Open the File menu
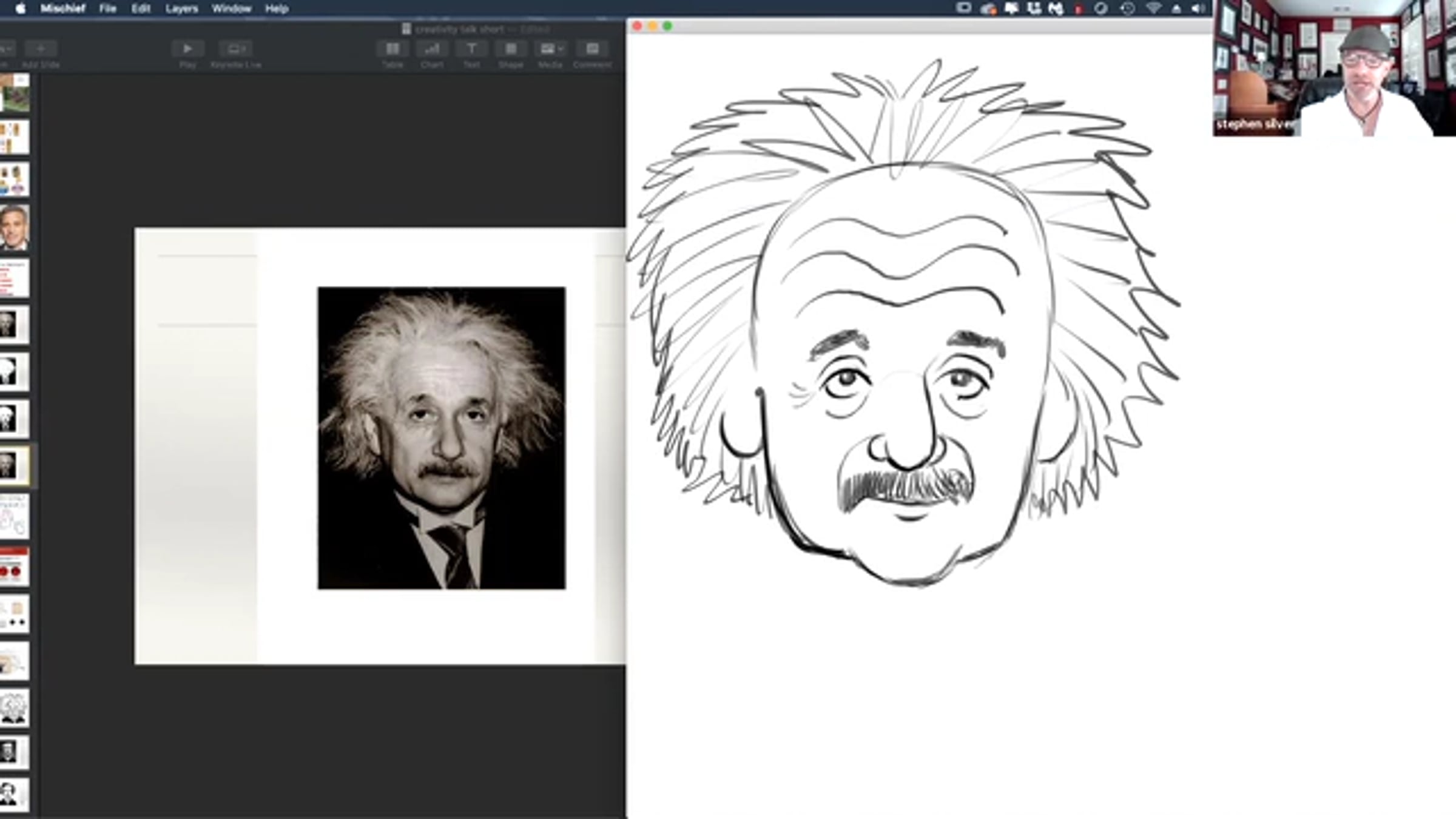Viewport: 1456px width, 819px height. [x=107, y=8]
